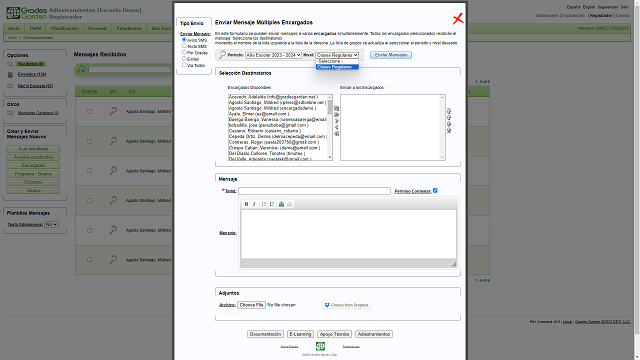Click the magnifier icon beside Periodo
This screenshot has height=360, width=640.
coord(222,55)
